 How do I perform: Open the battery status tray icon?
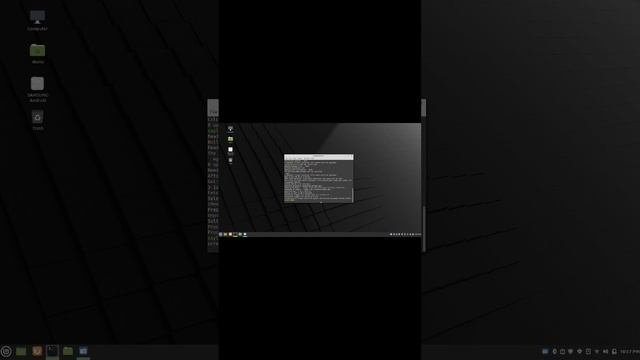pos(614,351)
